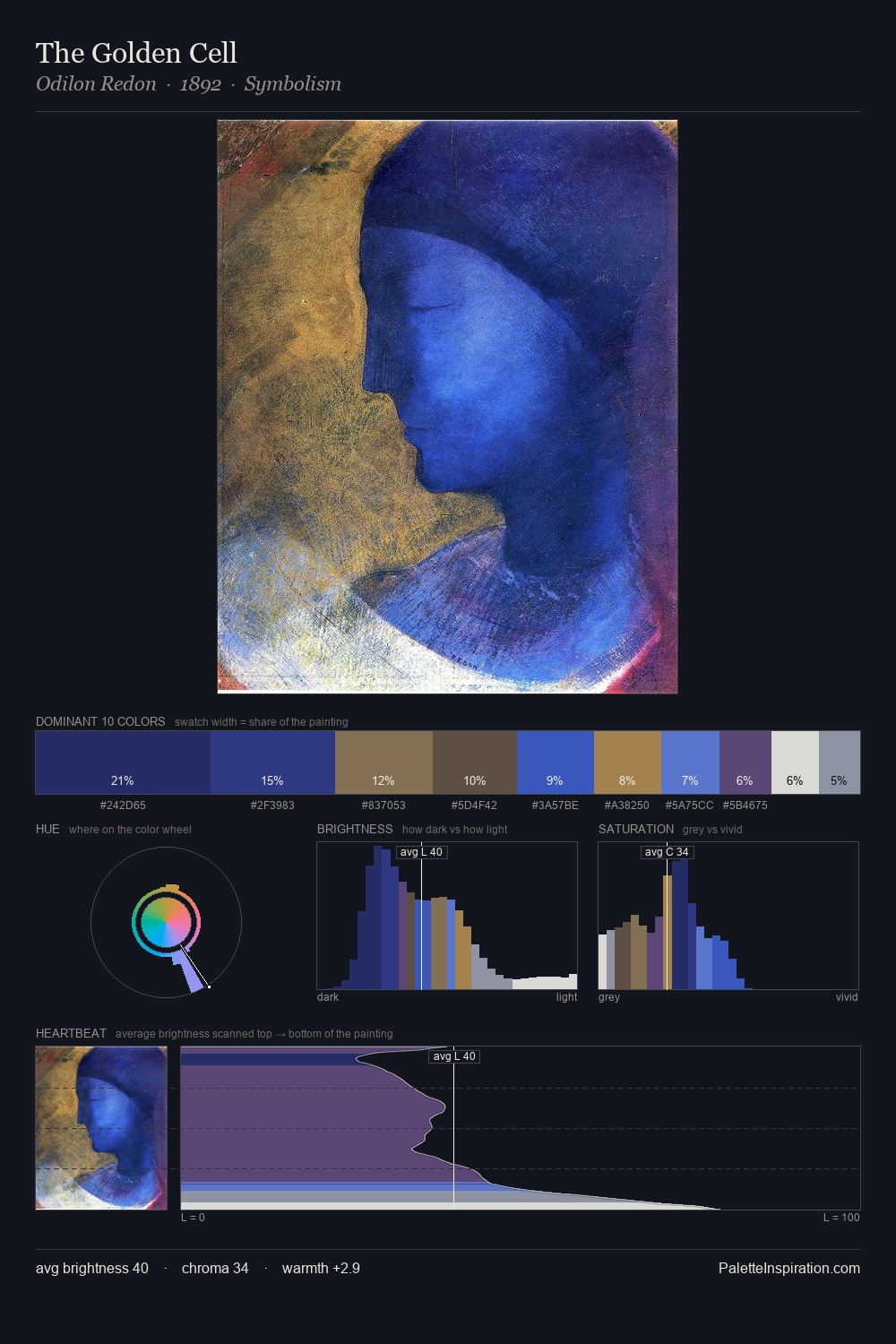Screen dimensions: 896x1344
Task: Click hex code #242D65
Action: point(123,806)
